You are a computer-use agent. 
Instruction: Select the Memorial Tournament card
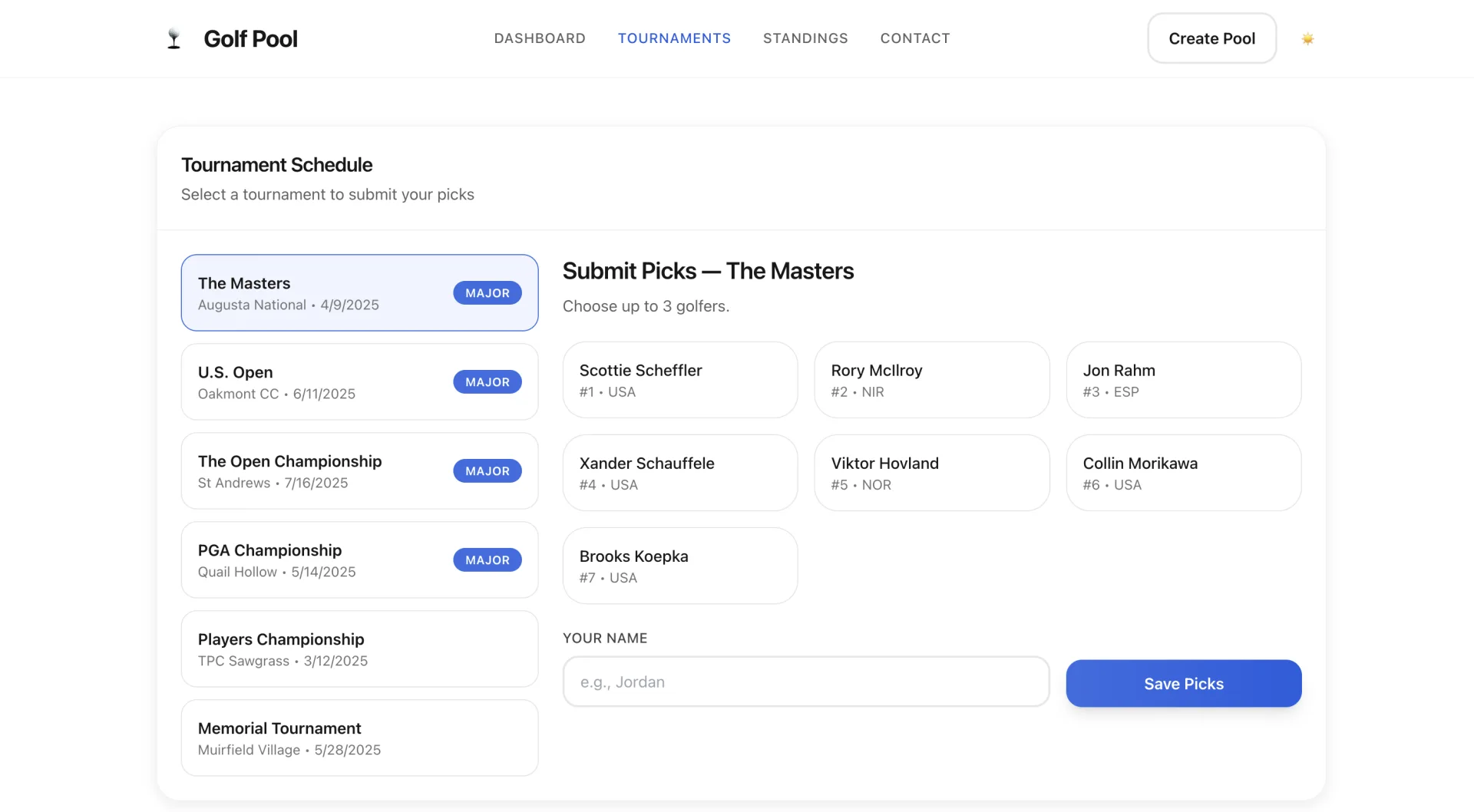pos(359,738)
